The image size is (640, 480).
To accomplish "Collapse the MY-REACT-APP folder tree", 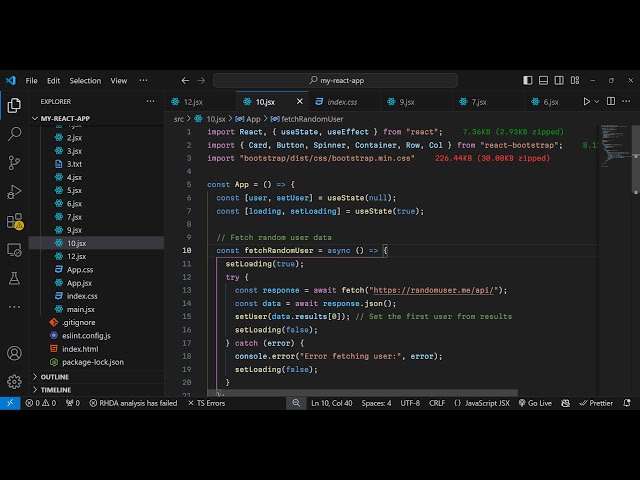I will point(65,118).
